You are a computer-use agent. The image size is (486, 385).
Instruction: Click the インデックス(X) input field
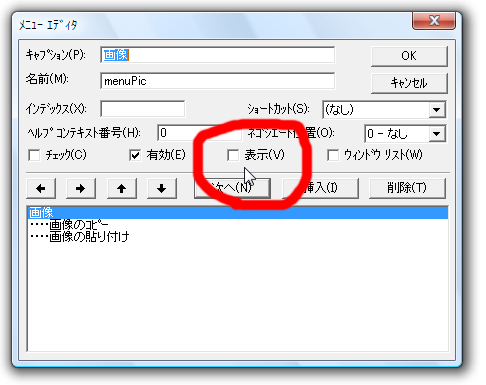(143, 109)
